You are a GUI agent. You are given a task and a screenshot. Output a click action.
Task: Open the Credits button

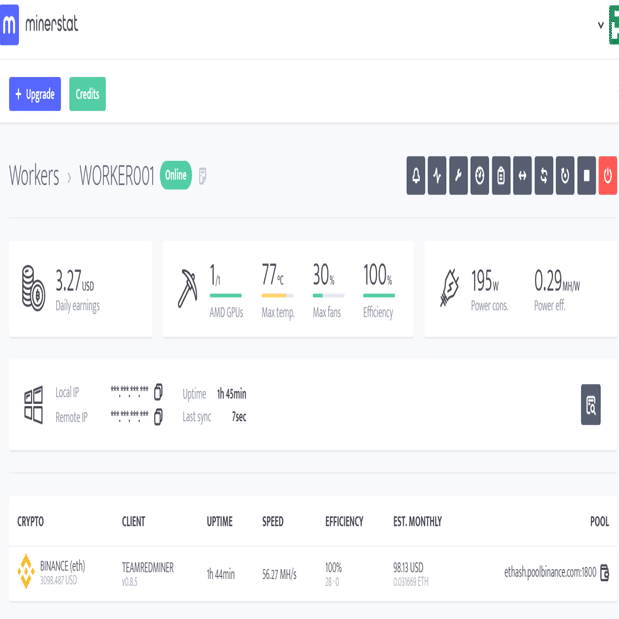(x=87, y=94)
